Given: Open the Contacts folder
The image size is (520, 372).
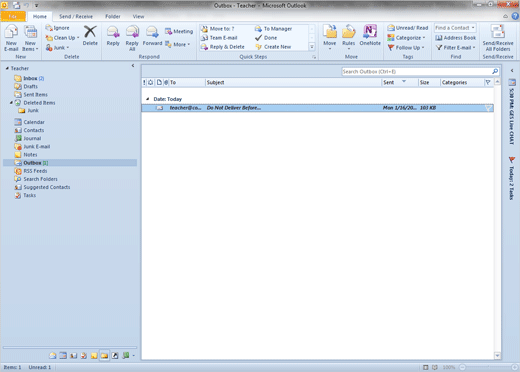Looking at the screenshot, I should click(29, 130).
